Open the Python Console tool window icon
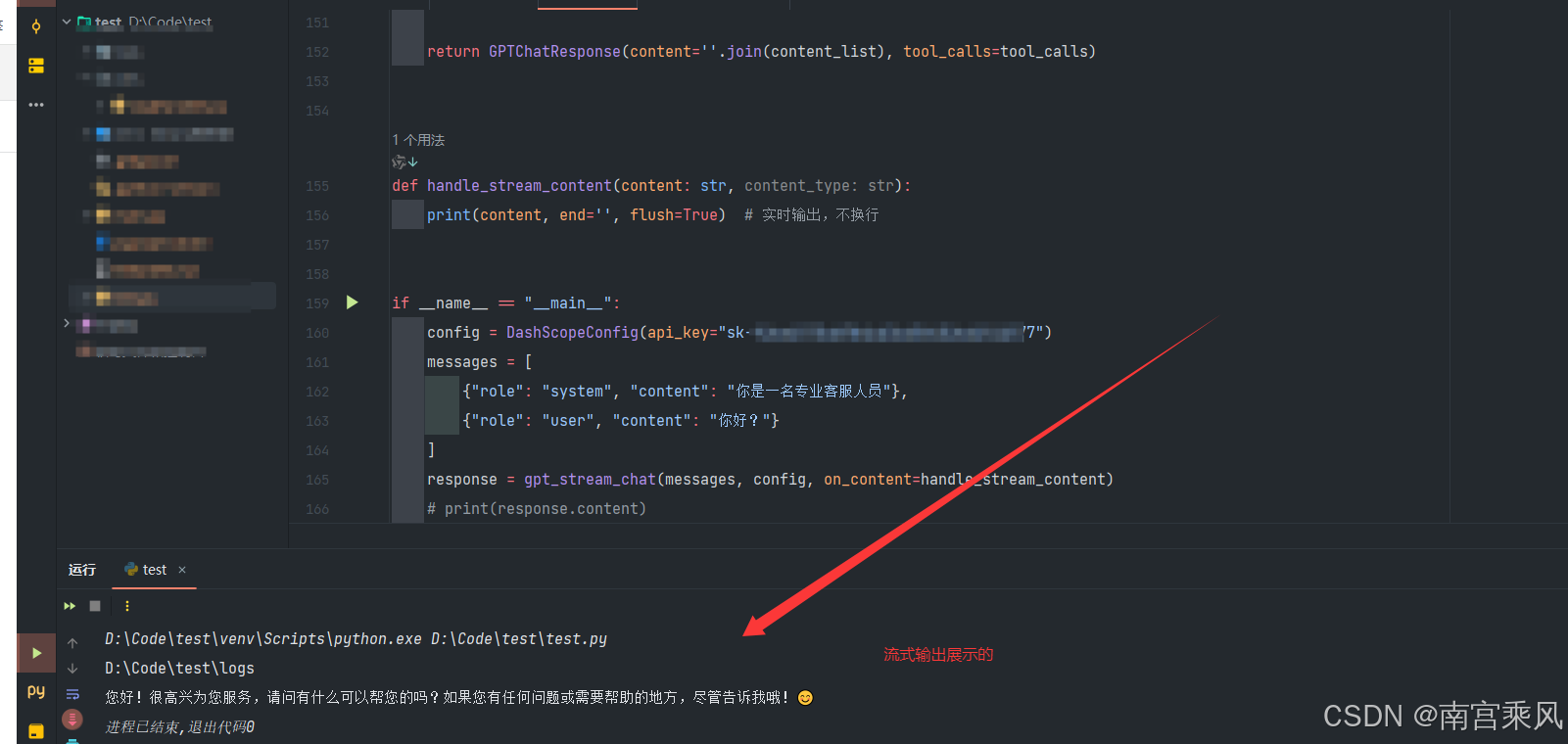 point(36,691)
